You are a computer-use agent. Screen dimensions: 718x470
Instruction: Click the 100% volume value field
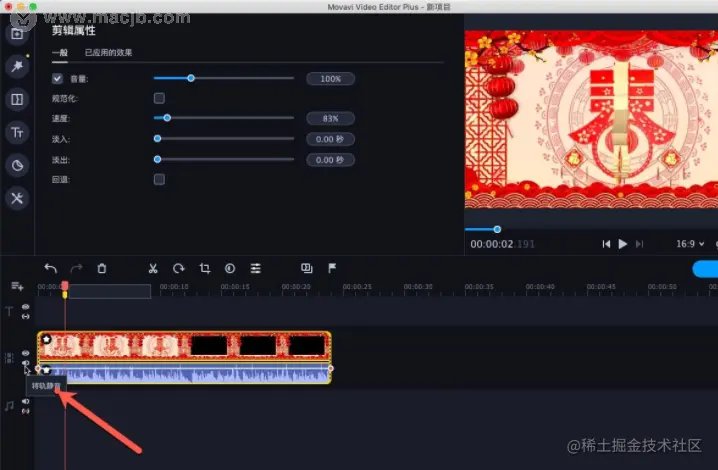[330, 79]
